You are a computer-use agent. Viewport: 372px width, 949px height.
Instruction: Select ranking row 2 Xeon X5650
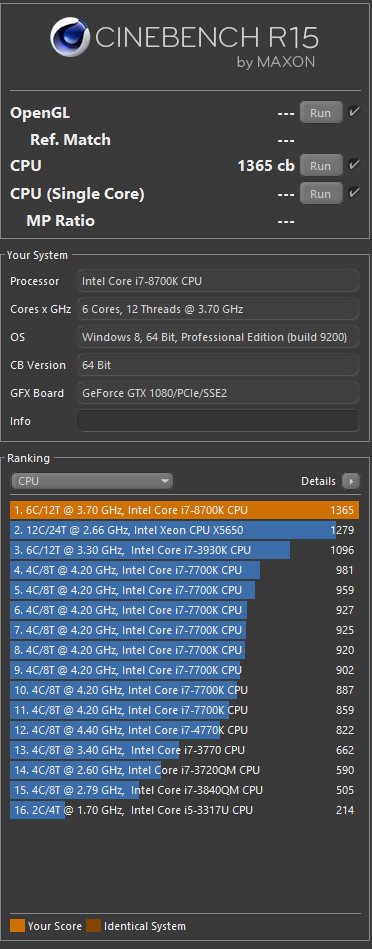pyautogui.click(x=184, y=530)
